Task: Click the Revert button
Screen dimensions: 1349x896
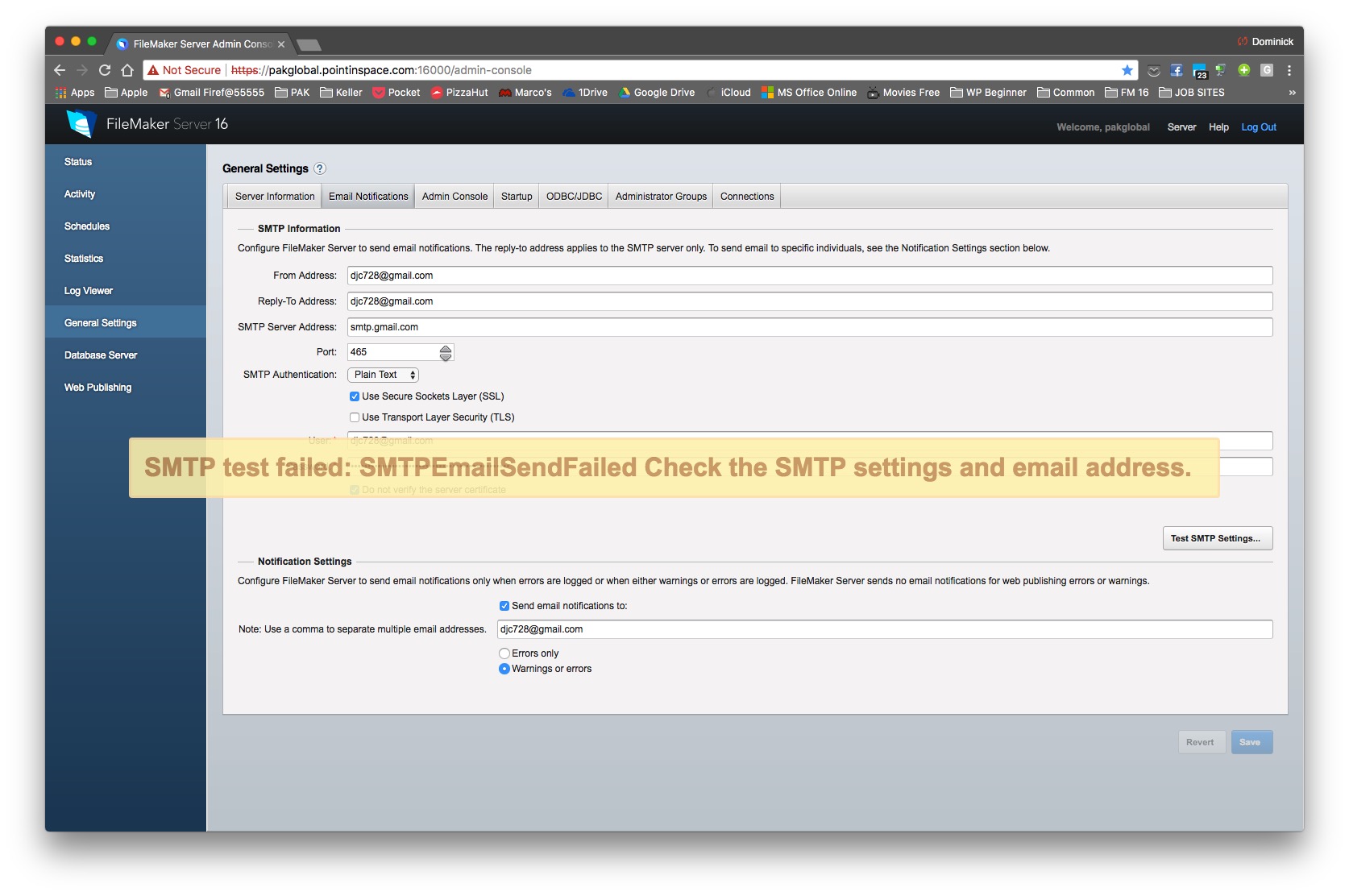Action: tap(1201, 742)
